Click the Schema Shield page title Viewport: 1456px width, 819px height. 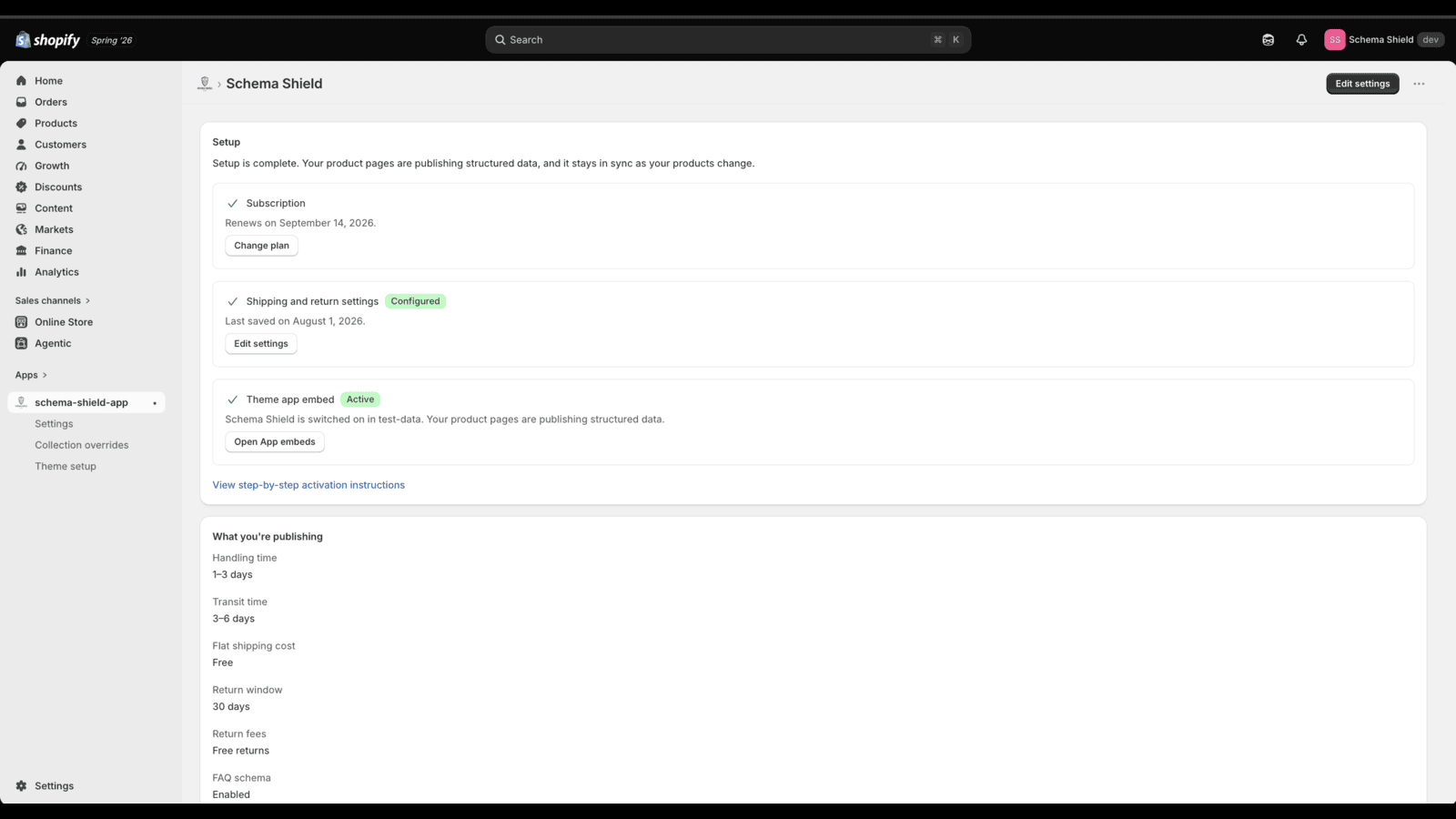tap(274, 84)
